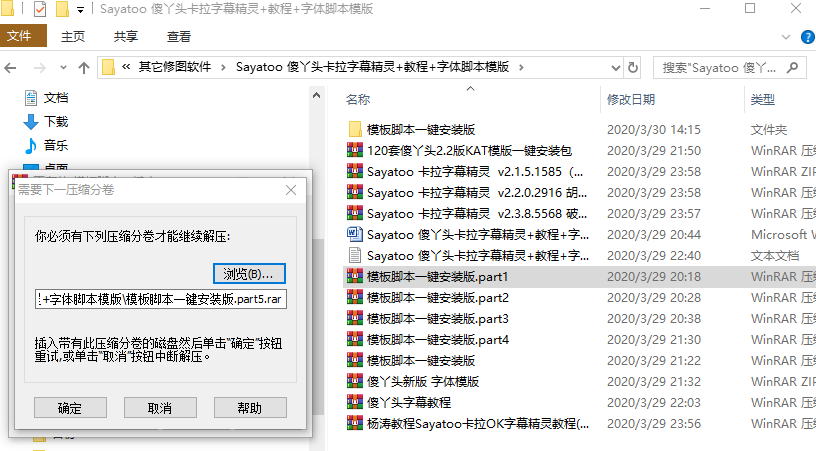Click the Sayatoo folder breadcrumb segment
816x451 pixels.
pos(373,67)
